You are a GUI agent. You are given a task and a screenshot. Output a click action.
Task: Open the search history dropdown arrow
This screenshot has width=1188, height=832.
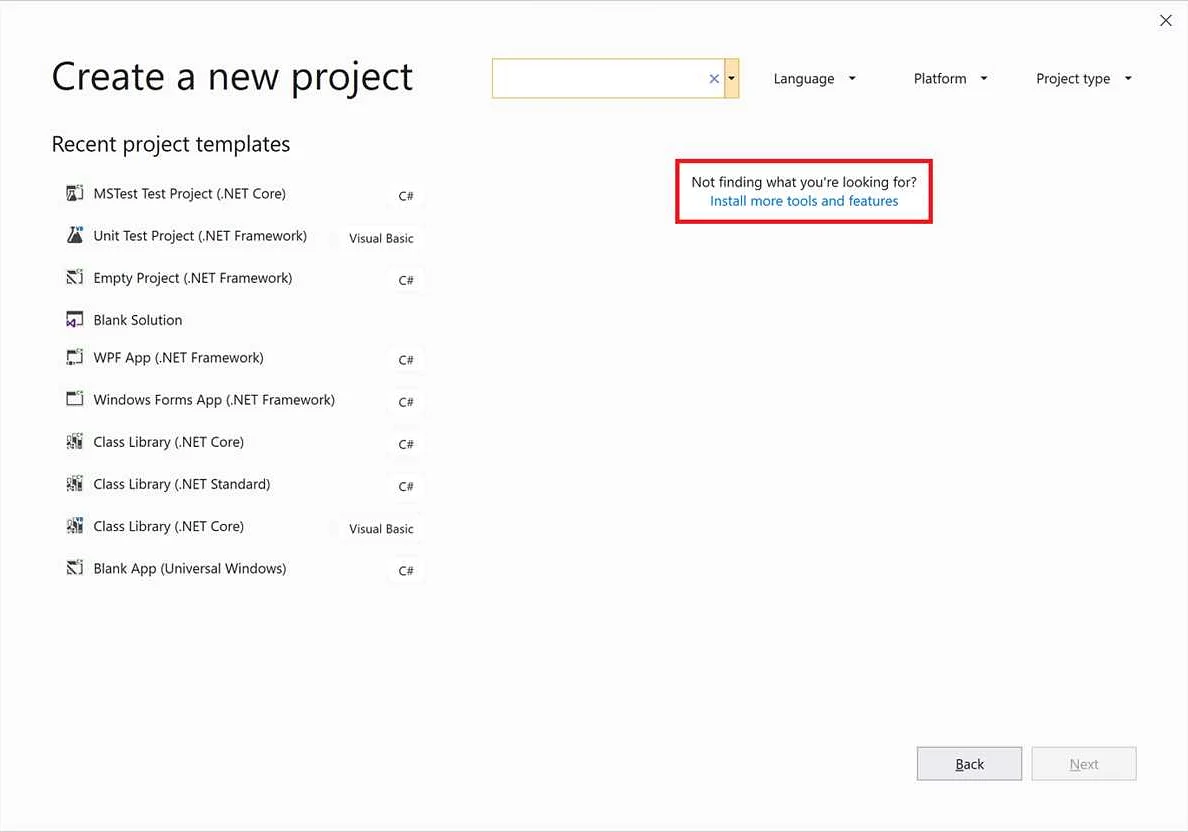pyautogui.click(x=731, y=78)
